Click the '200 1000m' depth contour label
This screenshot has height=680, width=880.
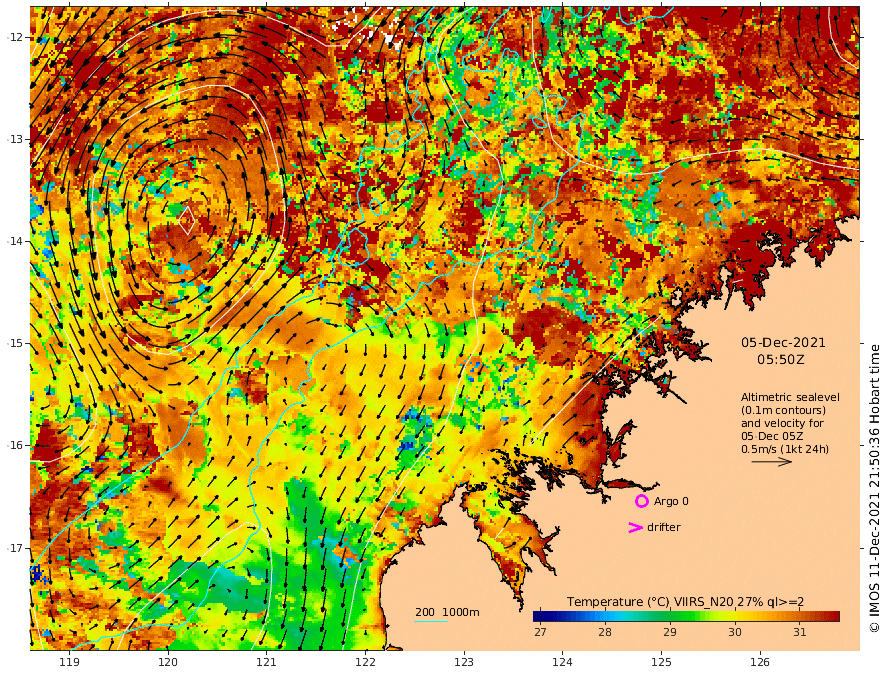(x=447, y=612)
